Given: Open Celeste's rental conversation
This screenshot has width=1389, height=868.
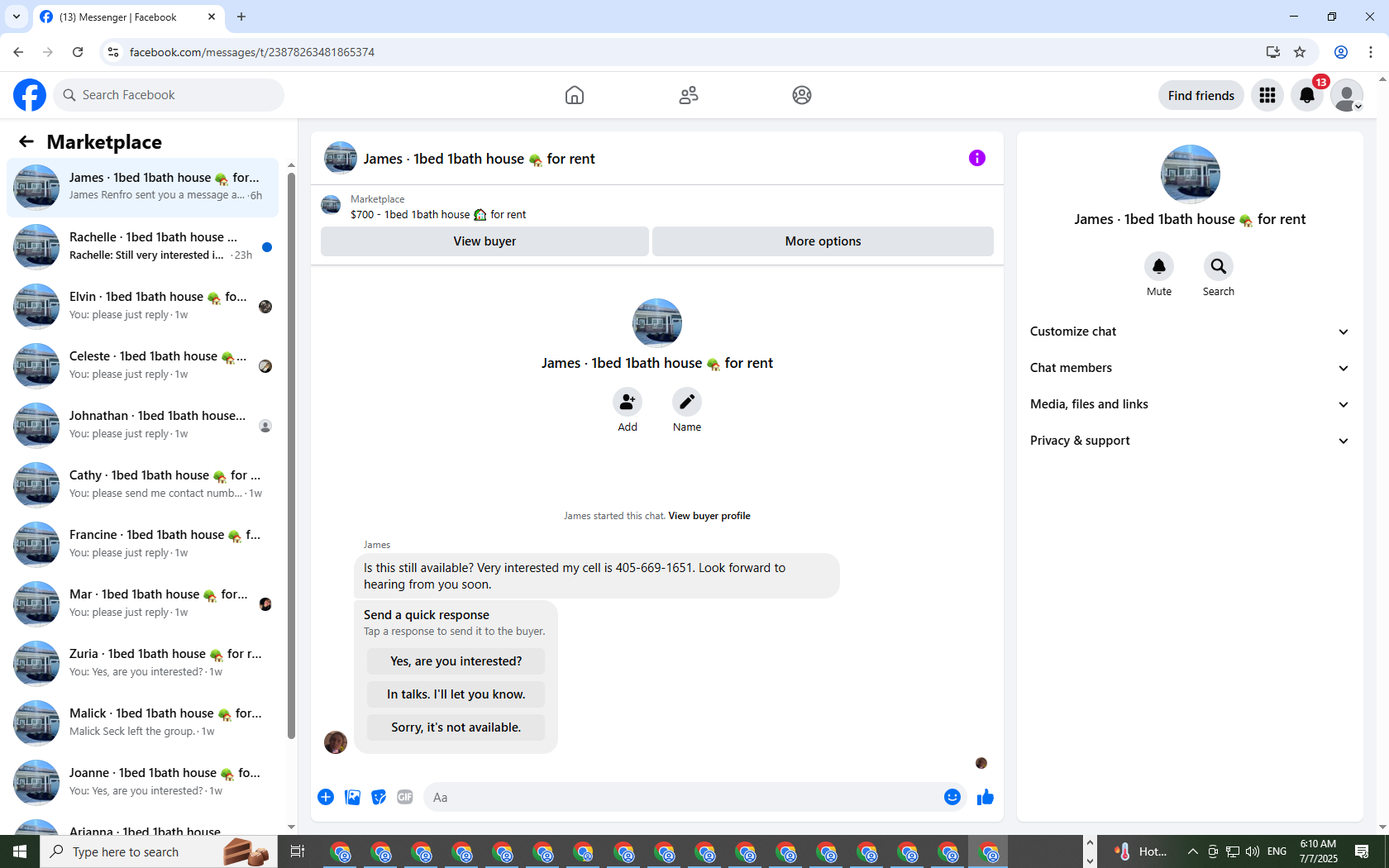Looking at the screenshot, I should (143, 366).
